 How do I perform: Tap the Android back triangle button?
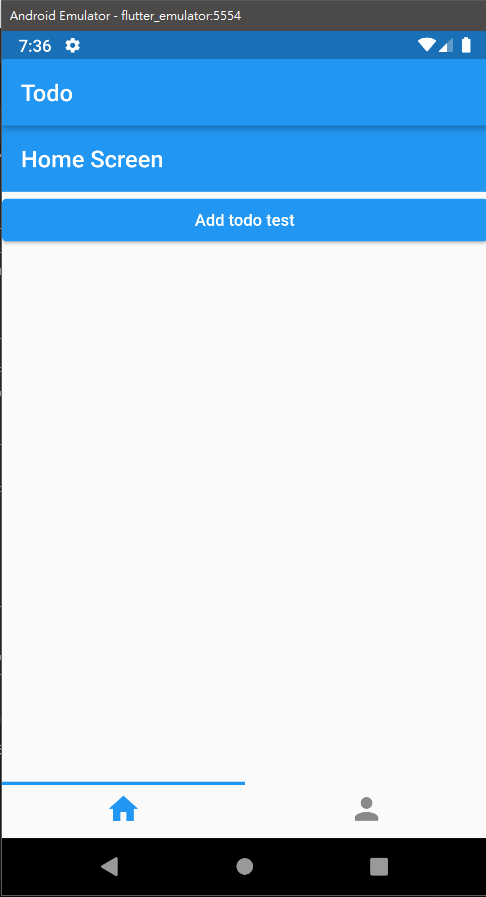coord(109,866)
